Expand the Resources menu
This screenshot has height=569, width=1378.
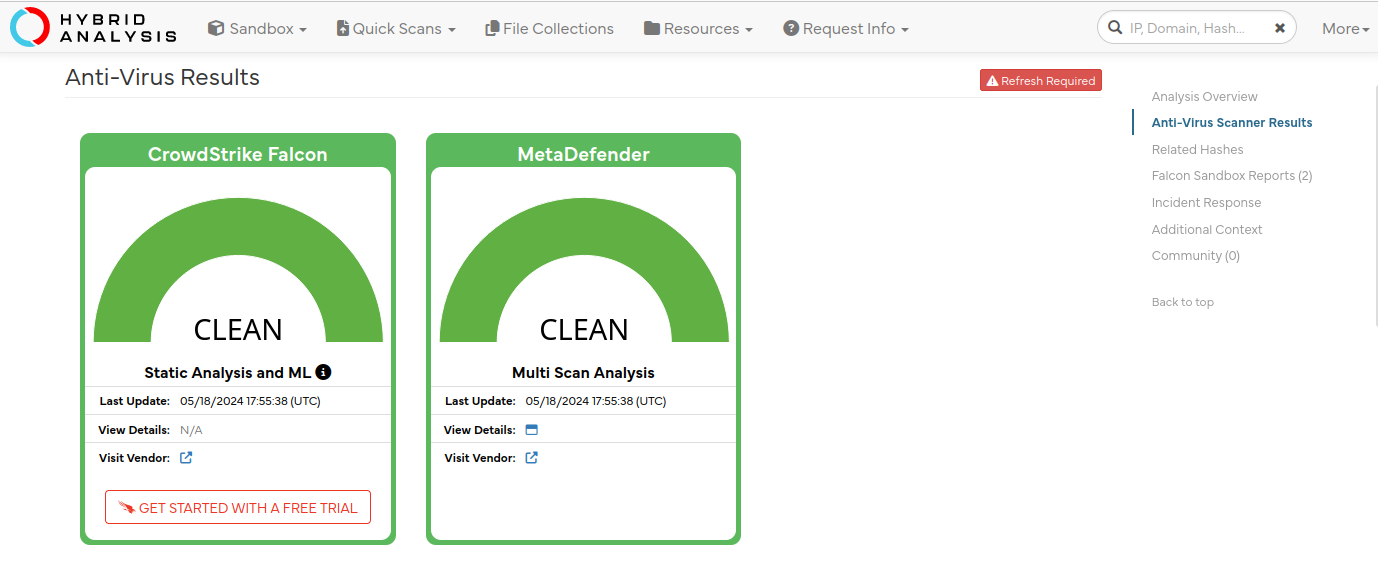pyautogui.click(x=698, y=29)
